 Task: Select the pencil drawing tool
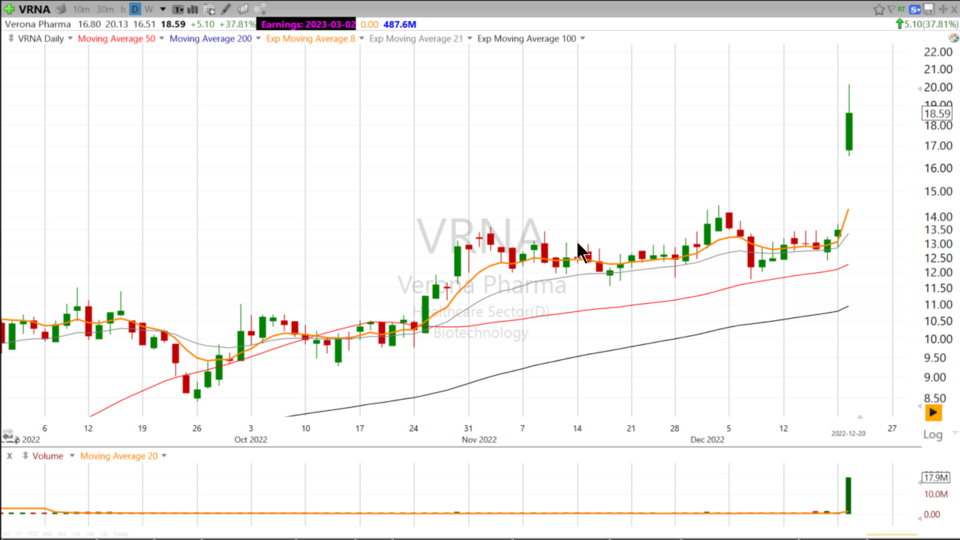click(226, 9)
